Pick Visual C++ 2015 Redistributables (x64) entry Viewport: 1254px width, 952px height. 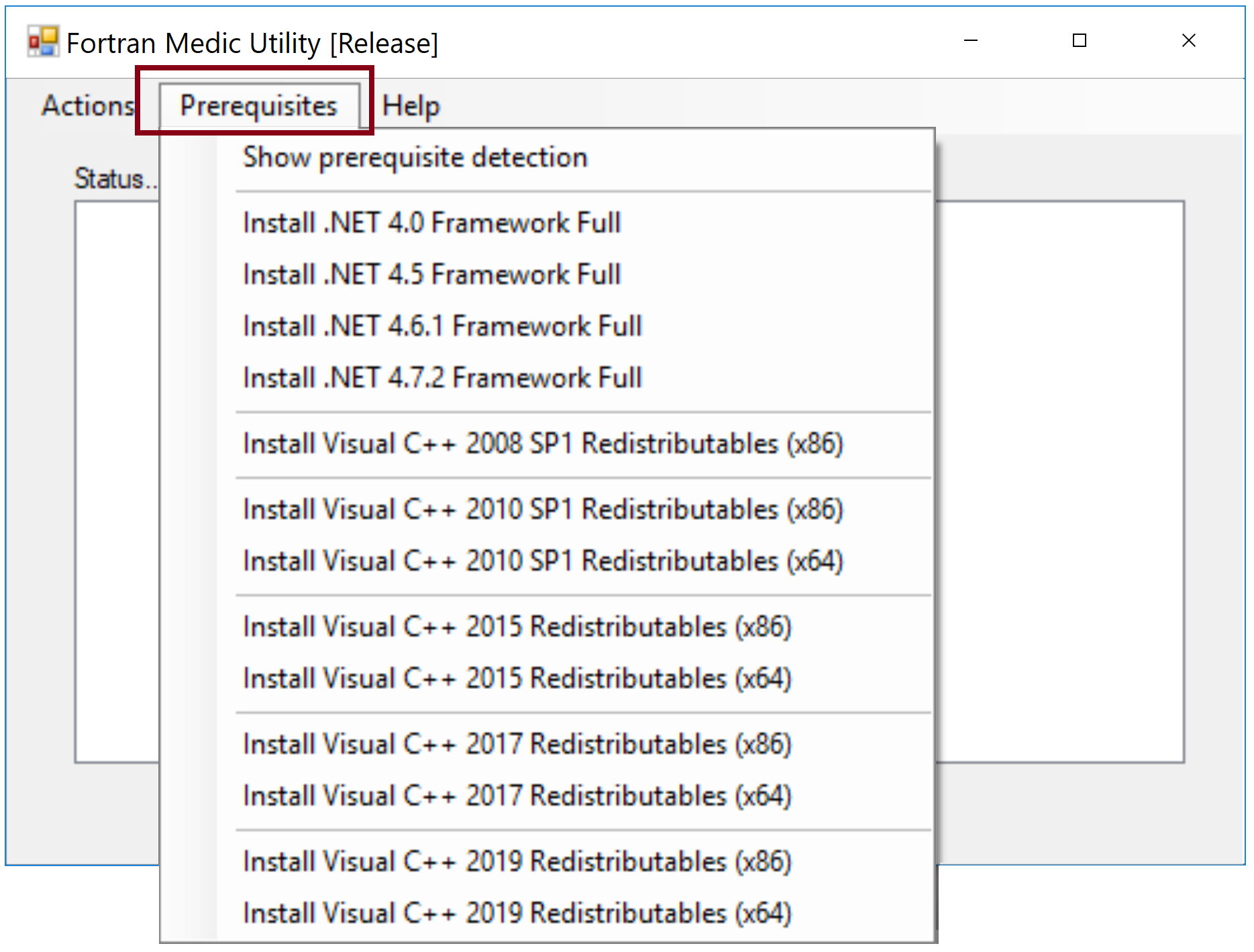(x=547, y=678)
